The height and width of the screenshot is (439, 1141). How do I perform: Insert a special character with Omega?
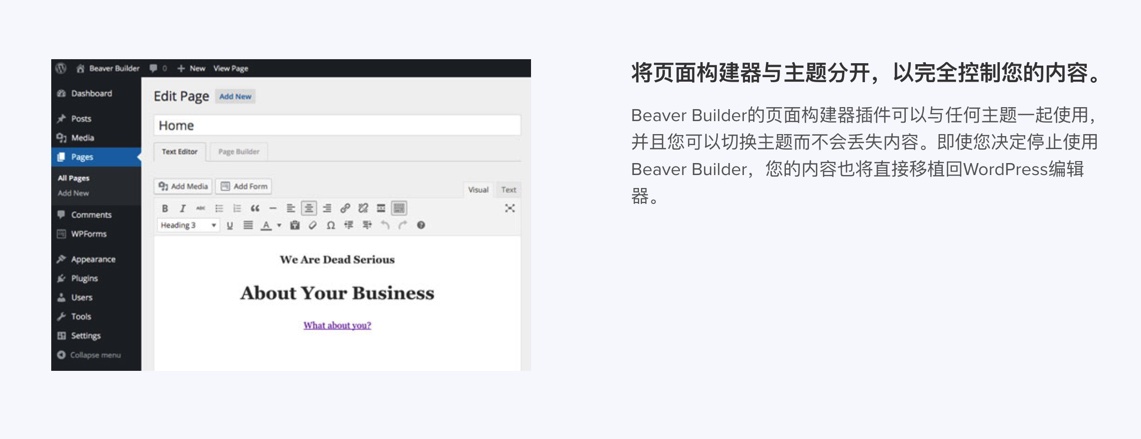point(330,226)
